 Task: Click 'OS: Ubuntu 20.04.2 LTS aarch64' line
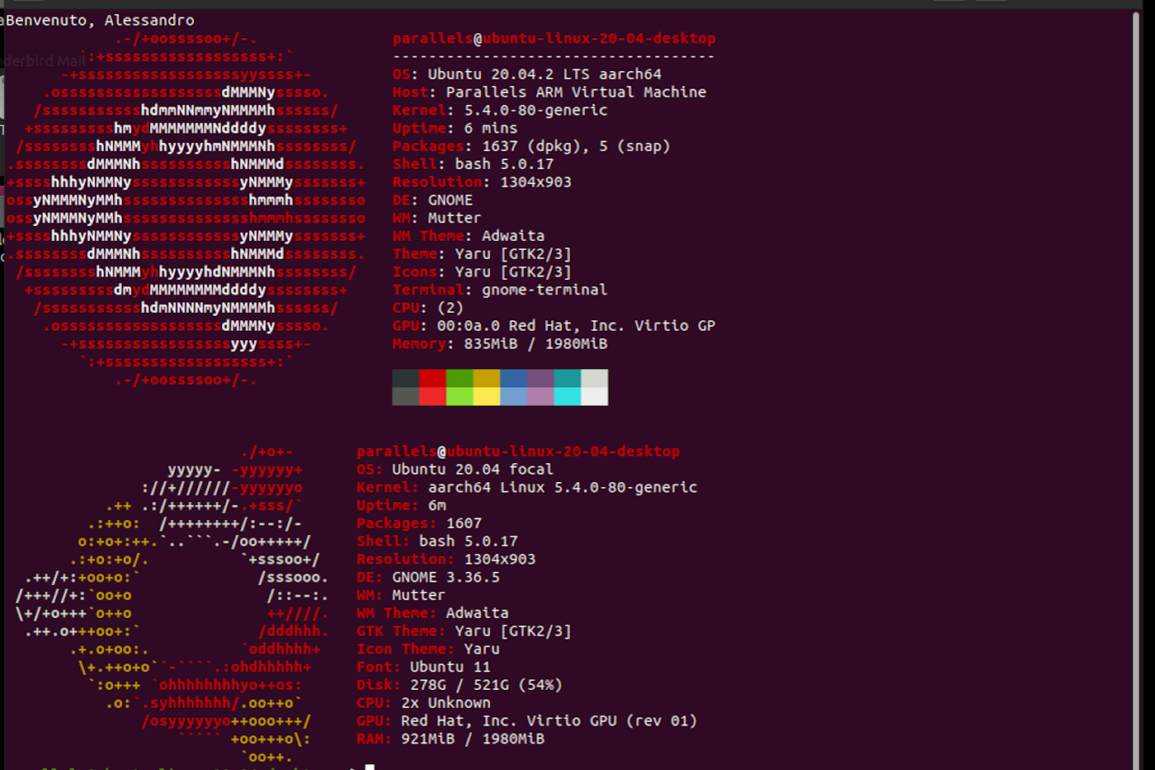click(527, 74)
